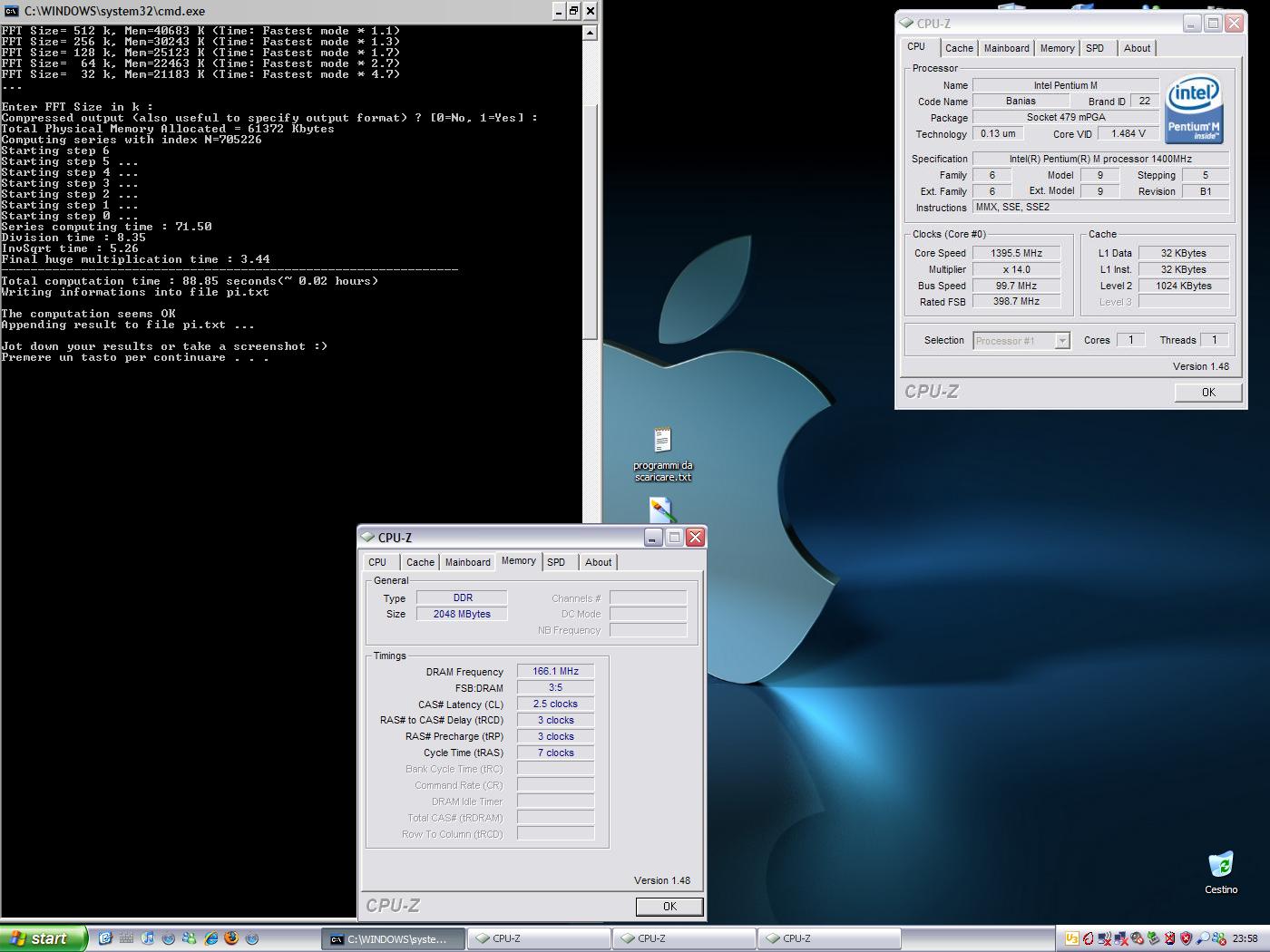Screen dimensions: 1270x952
Task: Switch to the first CPU-Z taskbar button
Action: tap(539, 938)
